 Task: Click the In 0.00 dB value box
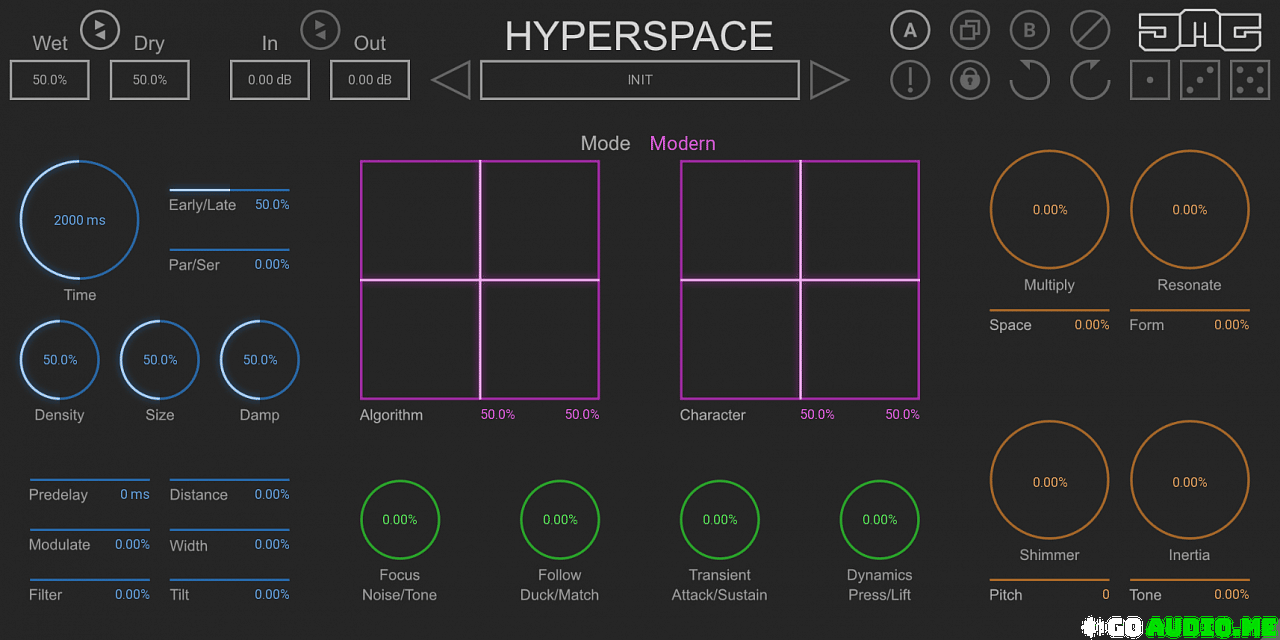point(270,80)
